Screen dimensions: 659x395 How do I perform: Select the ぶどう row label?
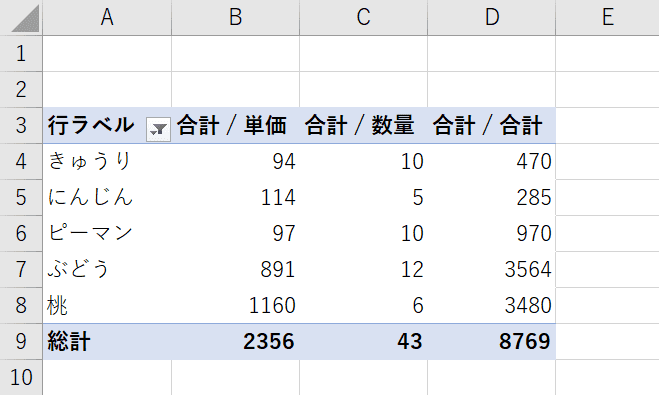click(x=107, y=269)
